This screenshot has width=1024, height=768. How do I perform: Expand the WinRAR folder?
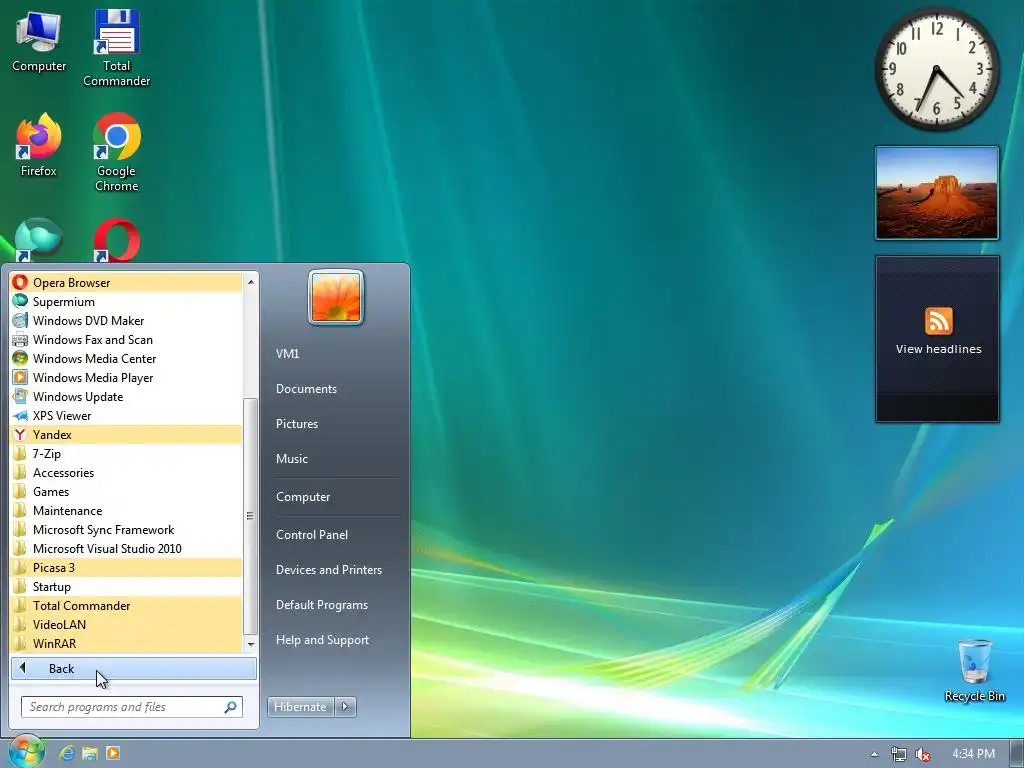(126, 643)
